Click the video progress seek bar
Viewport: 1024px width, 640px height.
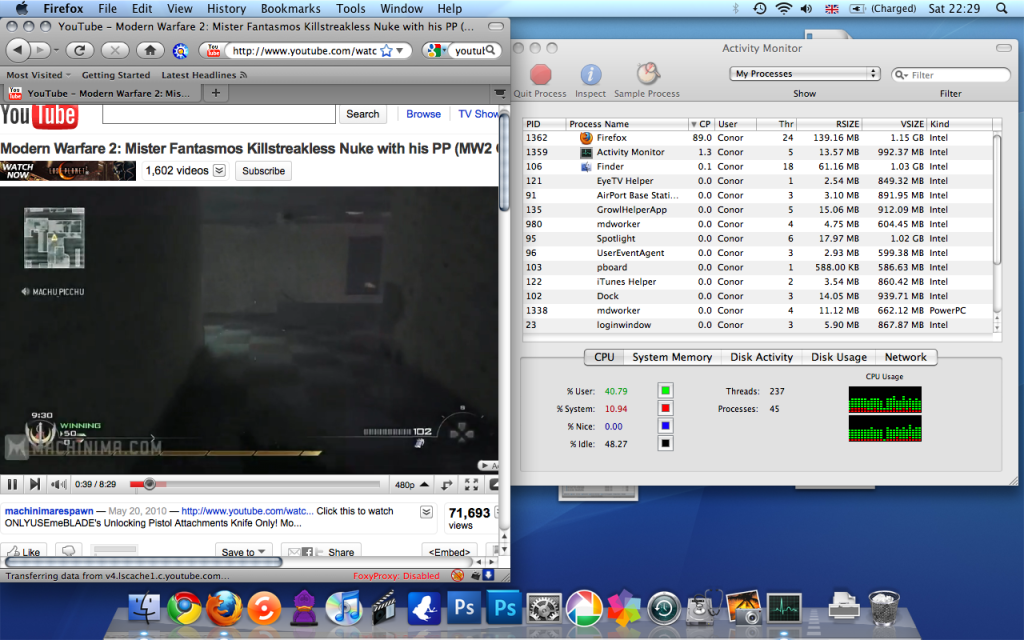click(255, 484)
